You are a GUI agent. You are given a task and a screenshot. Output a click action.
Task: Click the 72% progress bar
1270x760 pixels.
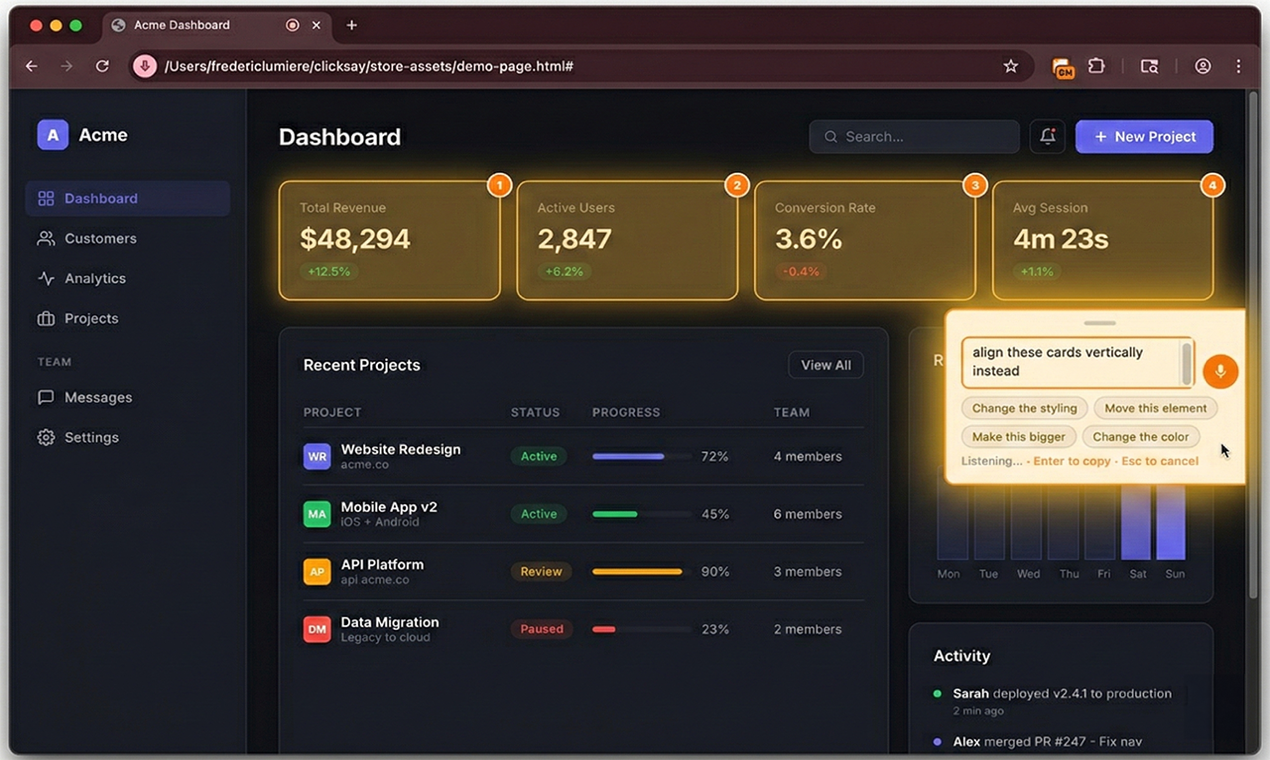point(641,456)
